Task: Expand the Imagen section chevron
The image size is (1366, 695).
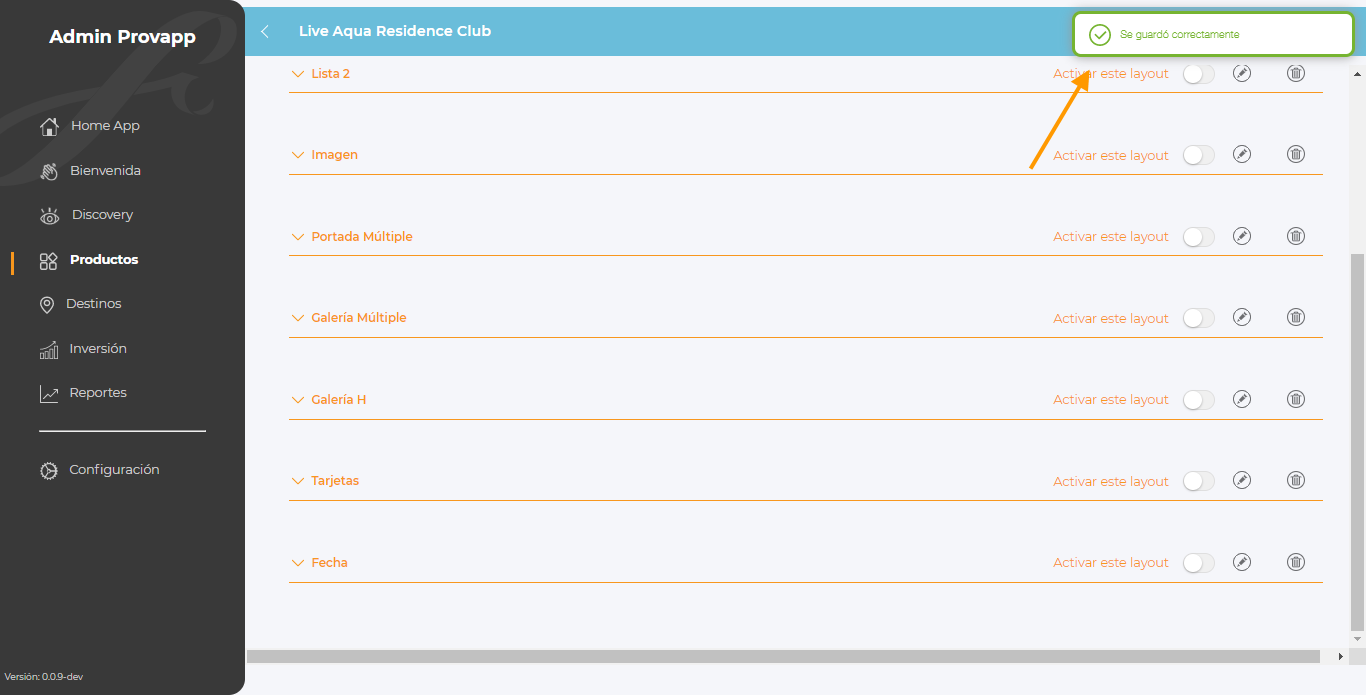Action: point(297,155)
